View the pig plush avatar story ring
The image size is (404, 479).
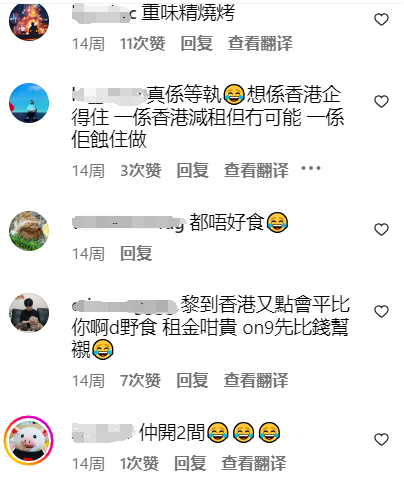(29, 440)
